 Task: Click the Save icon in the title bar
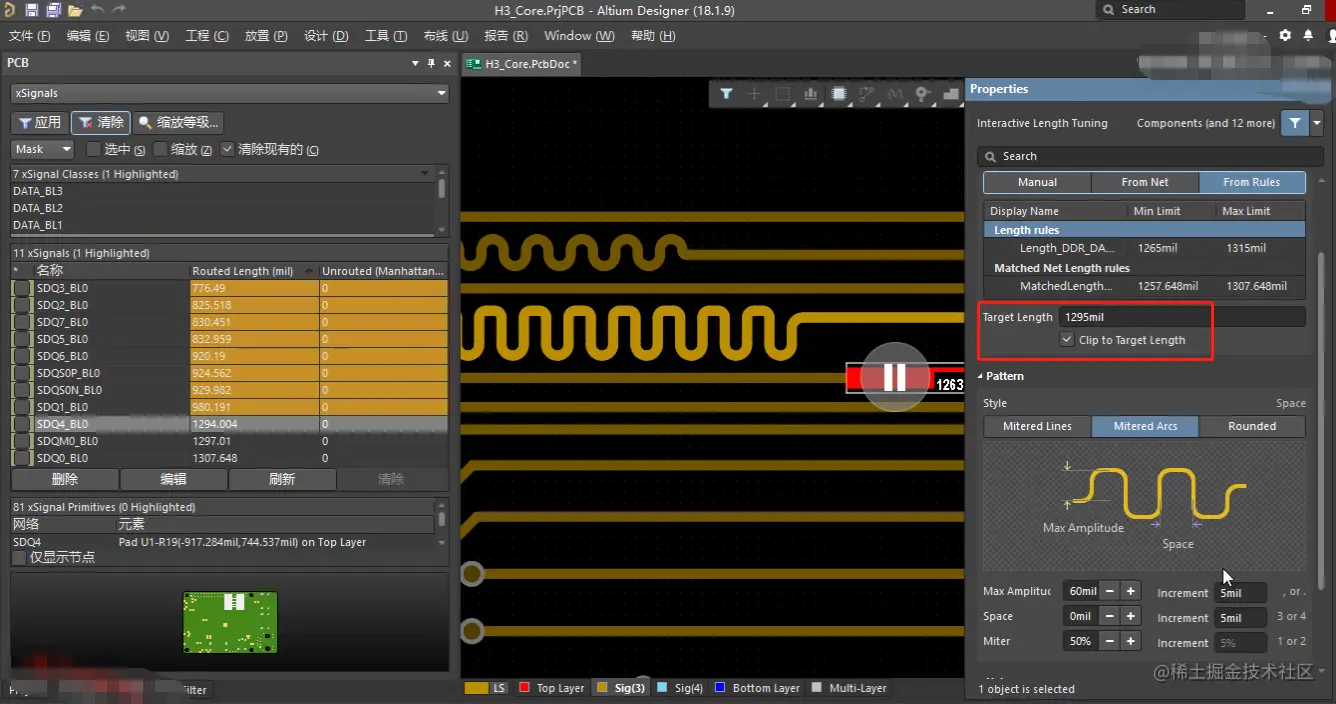31,10
